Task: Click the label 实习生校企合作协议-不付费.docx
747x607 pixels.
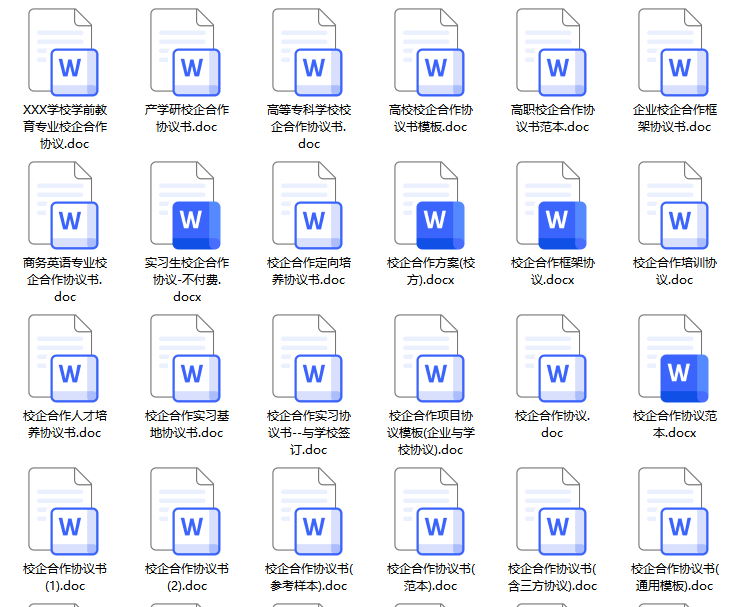Action: coord(187,280)
